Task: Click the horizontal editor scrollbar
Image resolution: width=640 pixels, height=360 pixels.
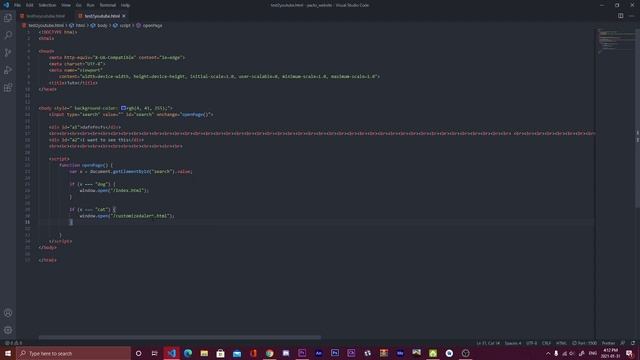Action: click(x=180, y=337)
